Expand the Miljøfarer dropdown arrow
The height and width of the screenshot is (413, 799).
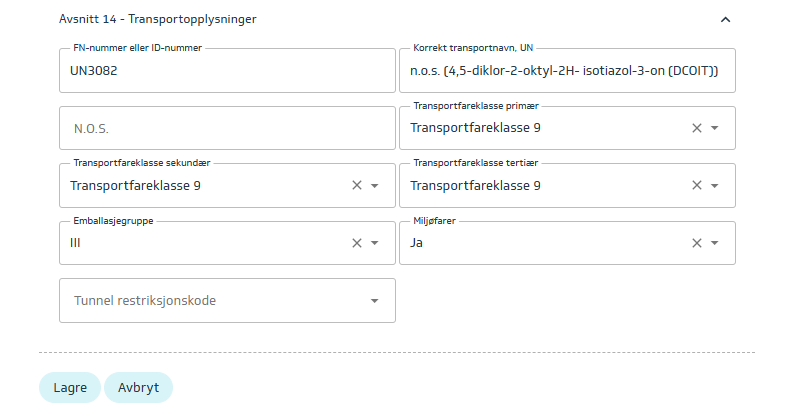(715, 243)
